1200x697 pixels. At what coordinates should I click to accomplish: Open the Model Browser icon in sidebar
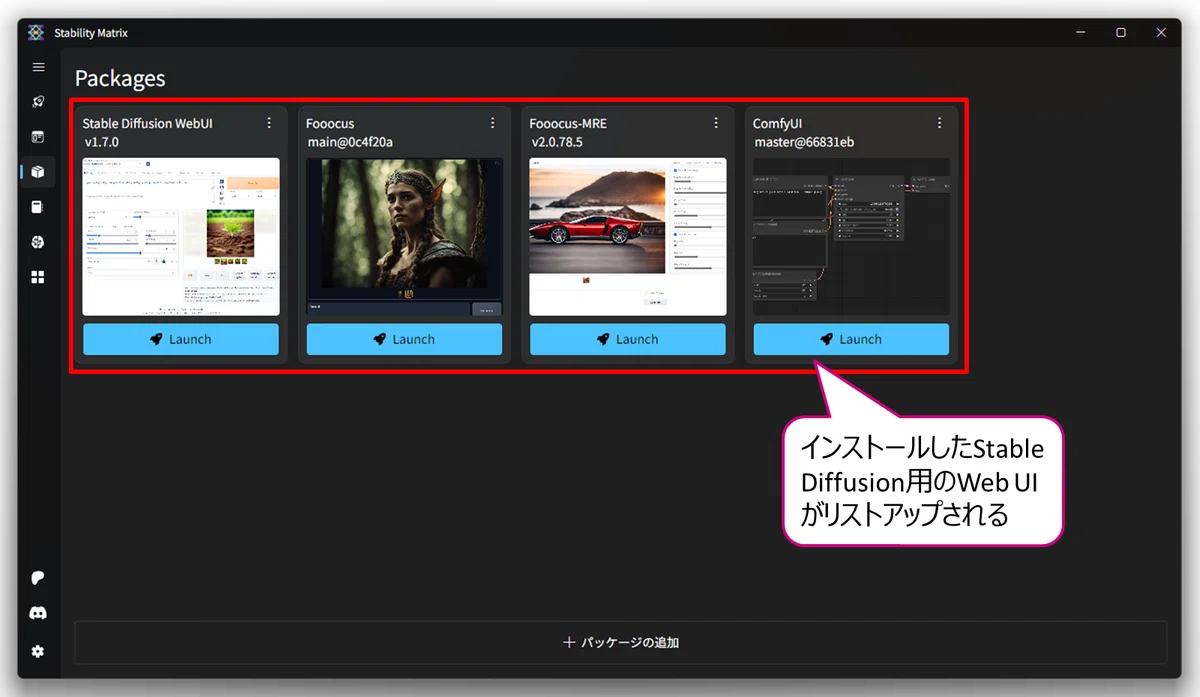38,242
